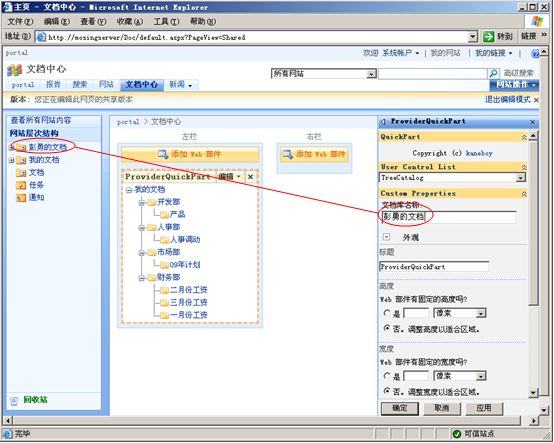The image size is (554, 443).
Task: Collapse the QuickPart section chevron
Action: [x=524, y=137]
